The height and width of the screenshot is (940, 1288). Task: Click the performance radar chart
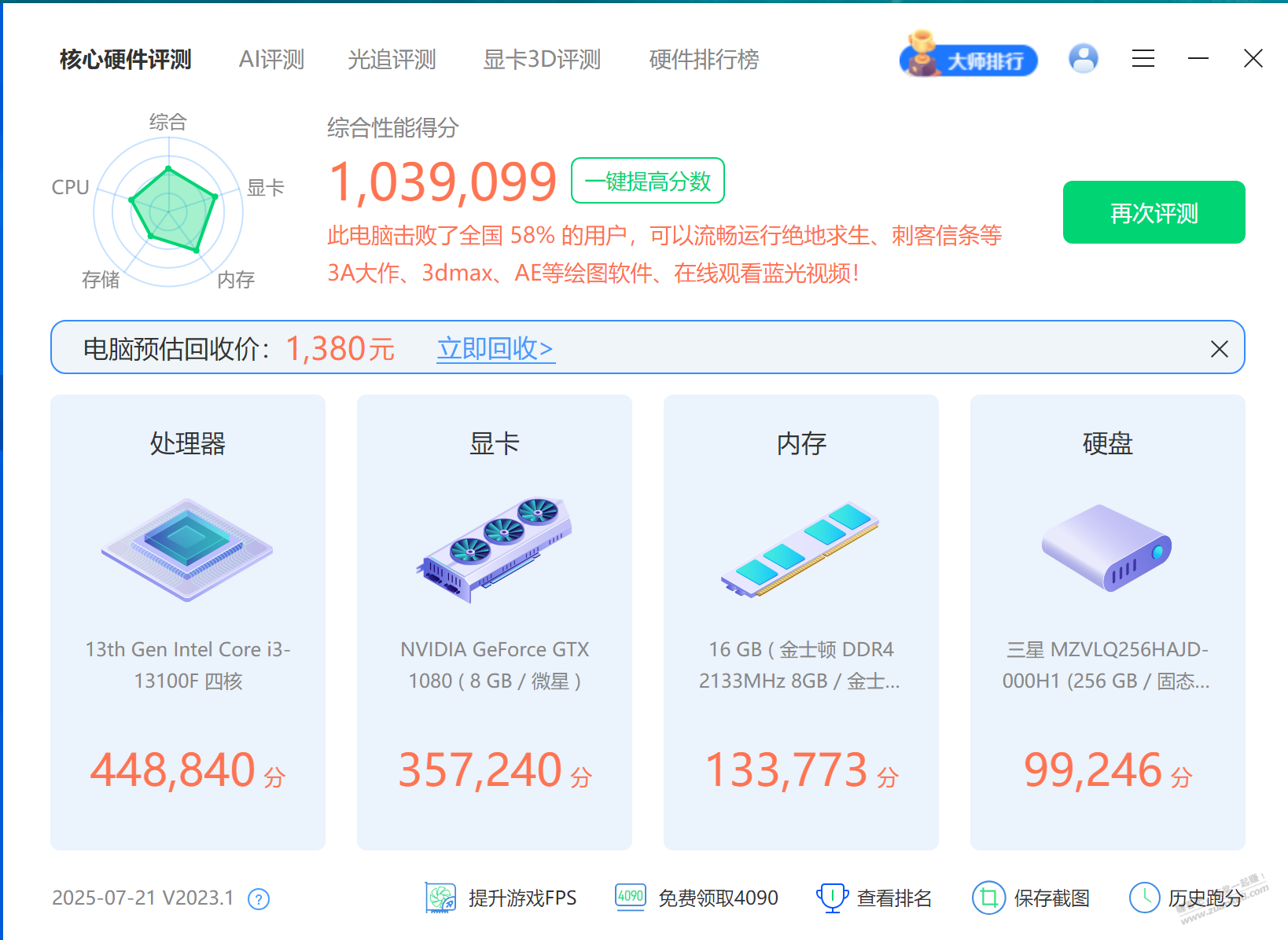click(168, 211)
